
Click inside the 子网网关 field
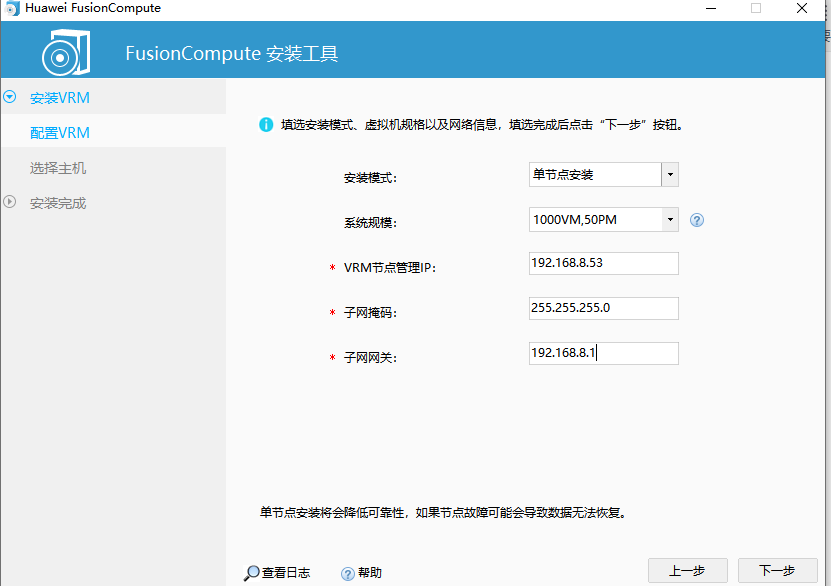(x=603, y=353)
